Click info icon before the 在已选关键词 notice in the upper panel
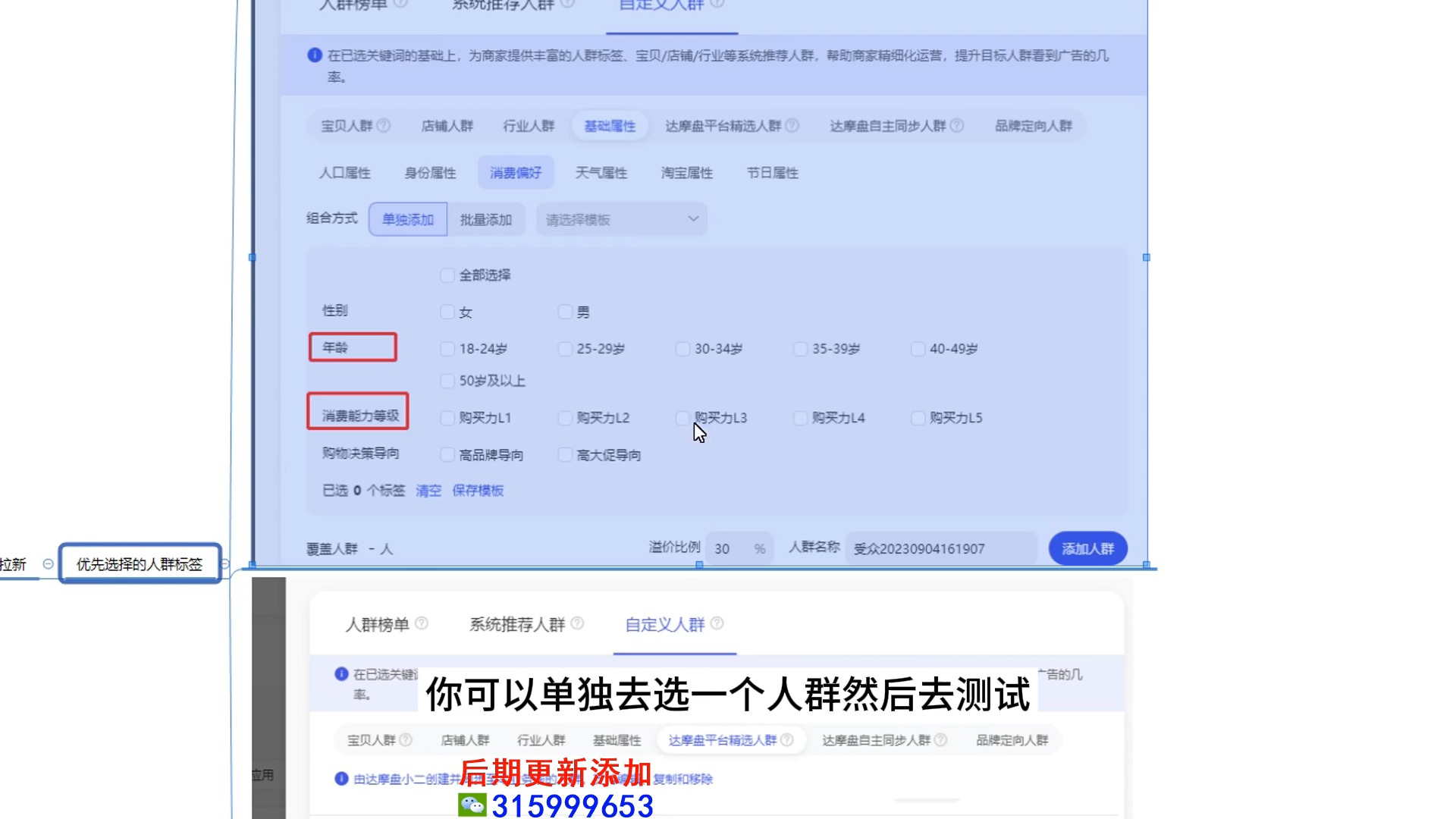 [x=315, y=55]
